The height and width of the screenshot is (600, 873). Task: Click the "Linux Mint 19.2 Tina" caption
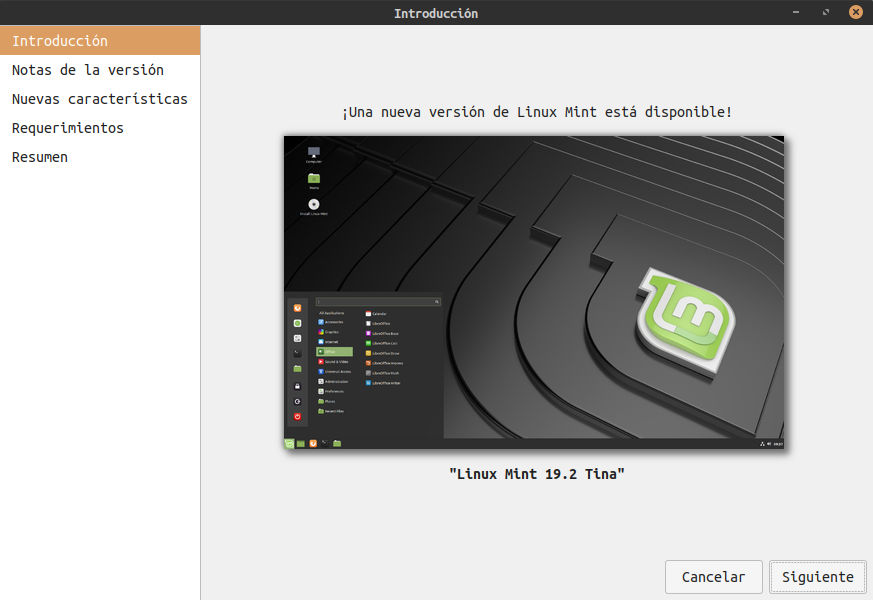click(x=537, y=474)
